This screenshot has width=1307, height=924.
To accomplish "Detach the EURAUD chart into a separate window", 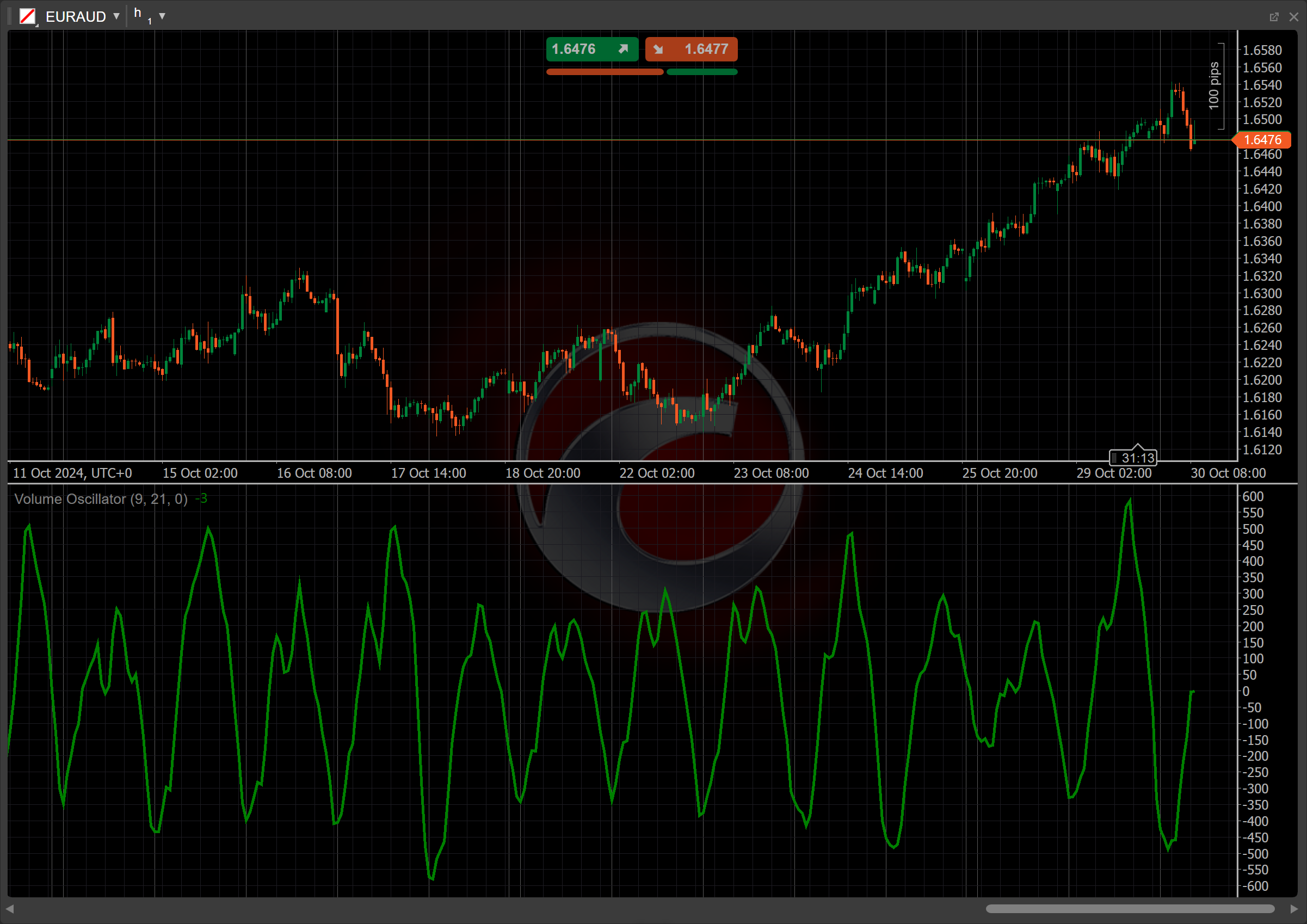I will (1274, 16).
